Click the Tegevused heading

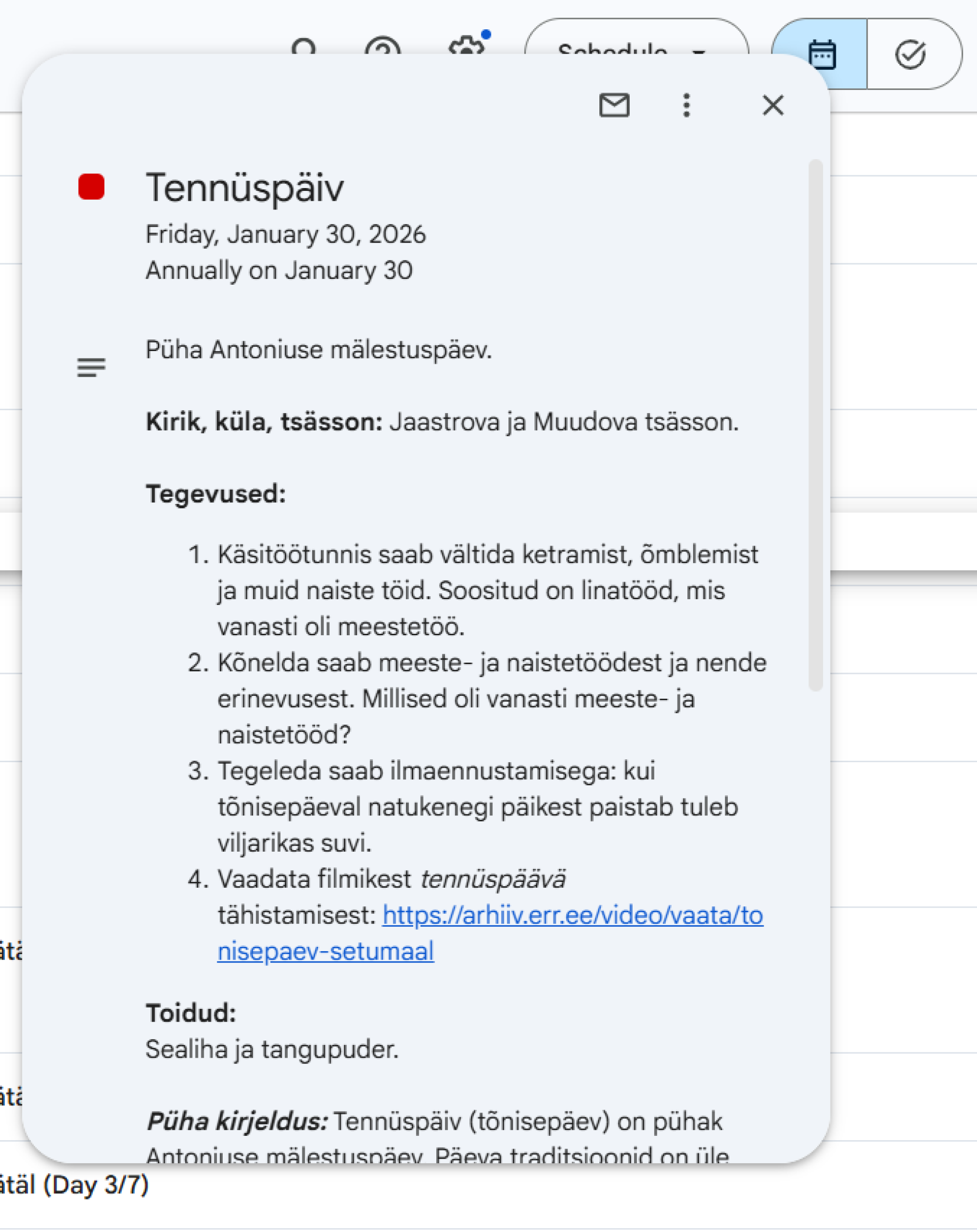coord(215,494)
